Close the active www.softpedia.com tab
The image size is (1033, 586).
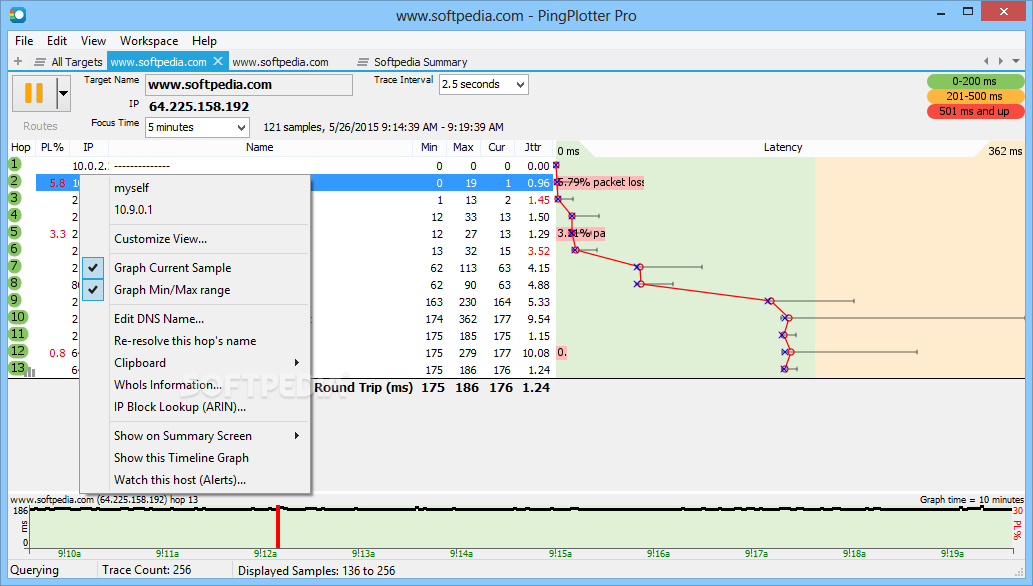(x=218, y=61)
